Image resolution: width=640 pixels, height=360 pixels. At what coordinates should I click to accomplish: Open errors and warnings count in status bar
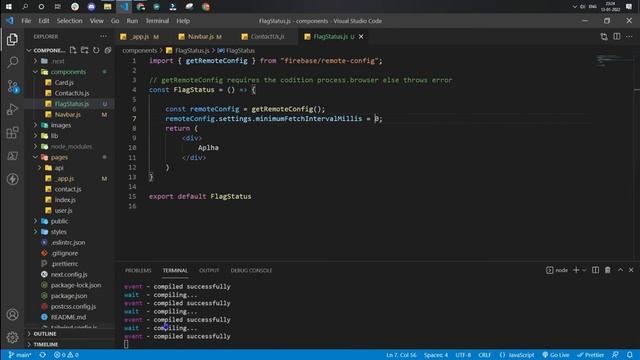point(66,355)
